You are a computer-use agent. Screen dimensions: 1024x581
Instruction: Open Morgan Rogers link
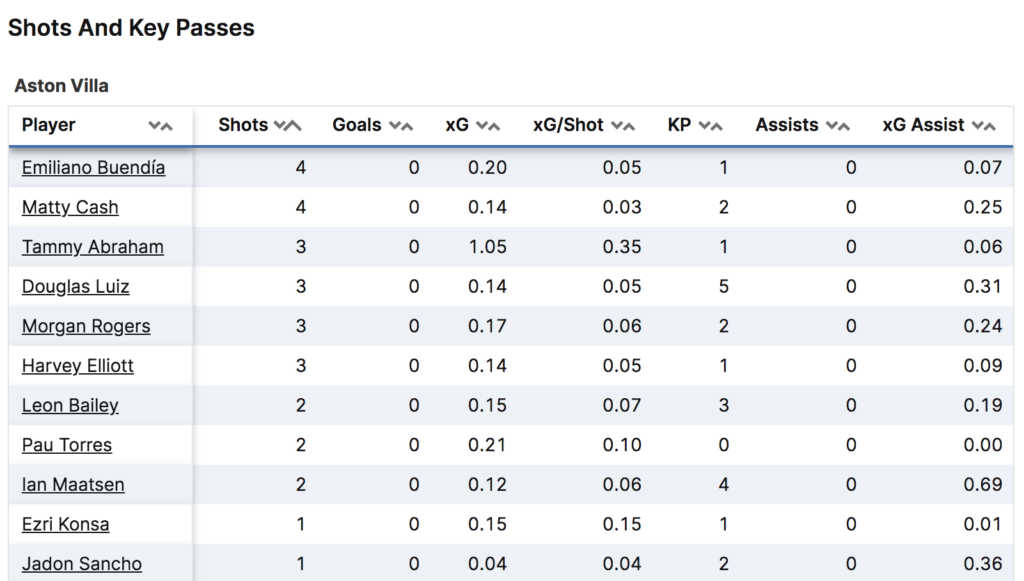pyautogui.click(x=86, y=326)
